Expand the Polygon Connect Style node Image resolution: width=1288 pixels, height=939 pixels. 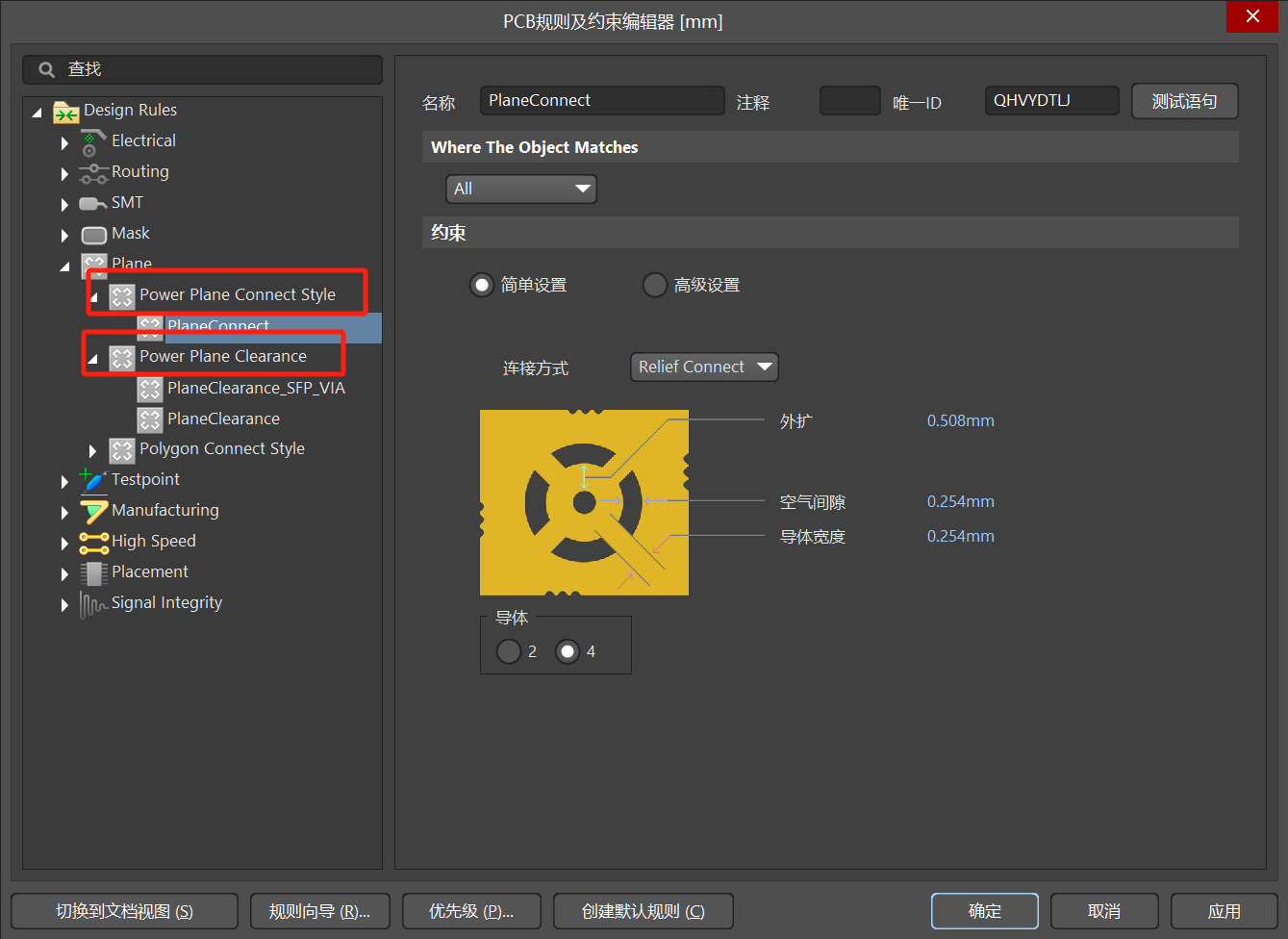(92, 451)
